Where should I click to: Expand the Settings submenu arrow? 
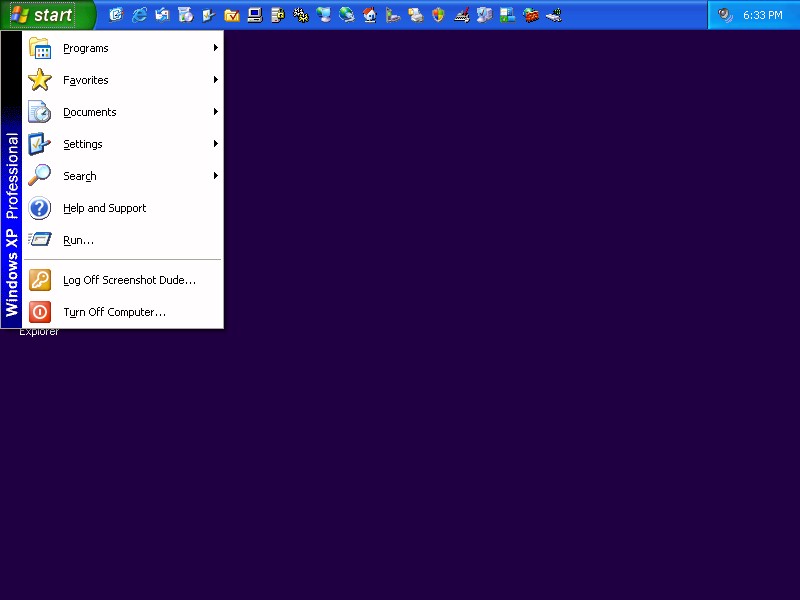(216, 143)
